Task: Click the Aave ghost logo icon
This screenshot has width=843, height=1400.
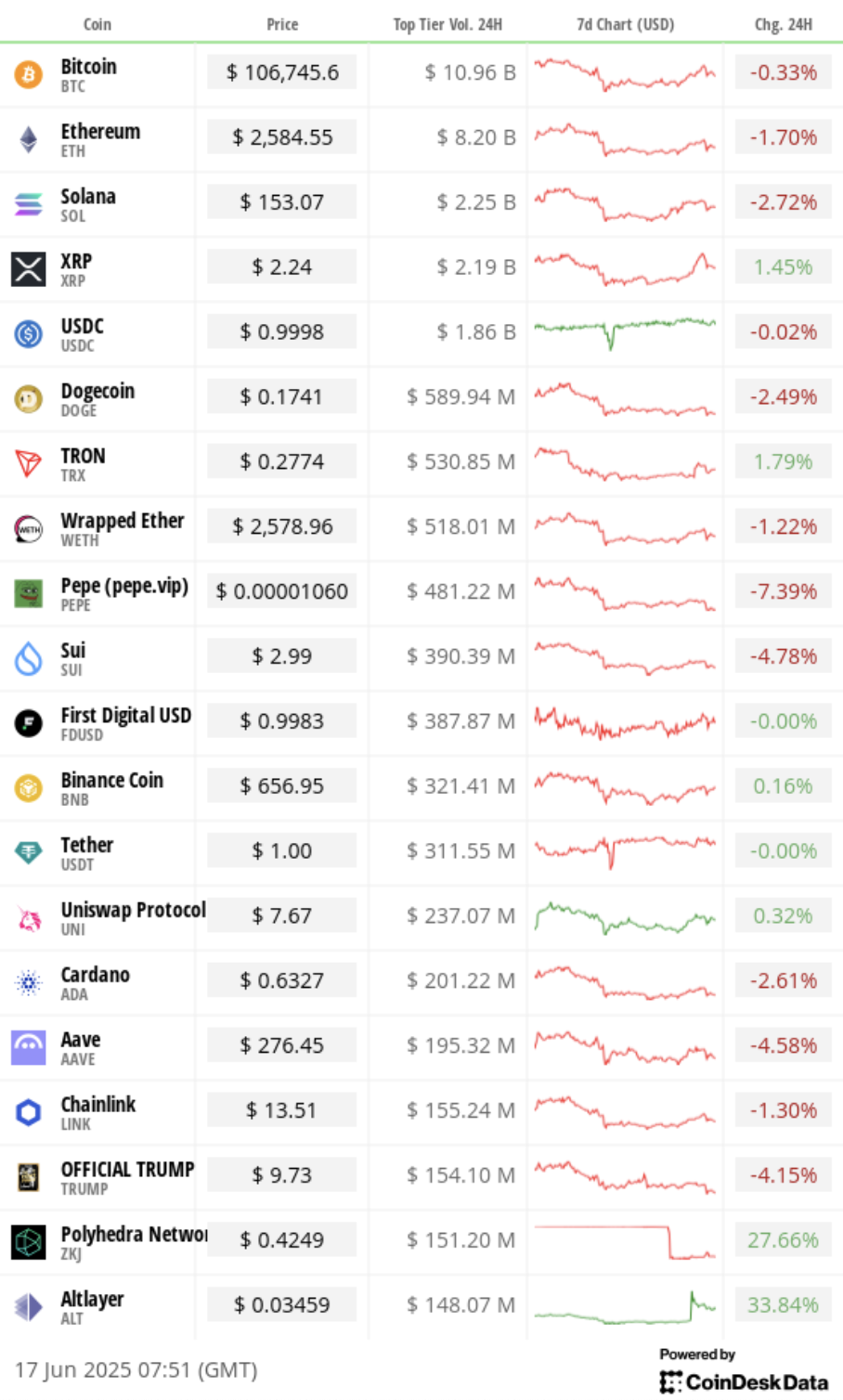Action: (29, 1047)
